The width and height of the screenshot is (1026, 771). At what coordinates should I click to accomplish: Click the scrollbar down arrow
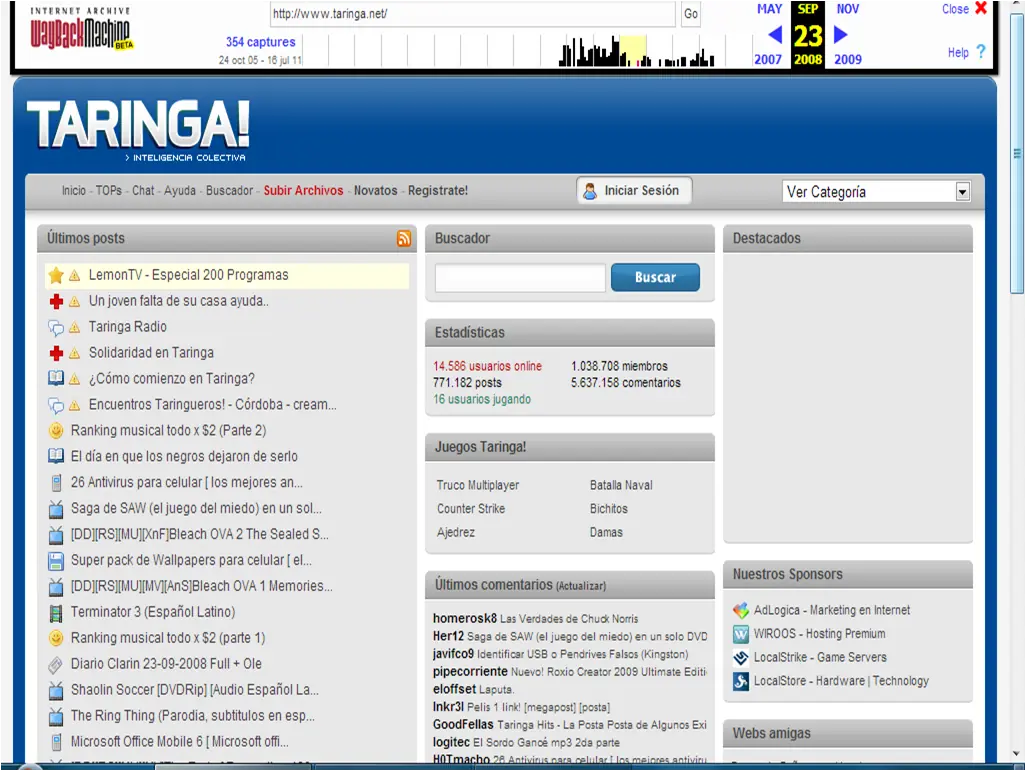pos(1017,753)
